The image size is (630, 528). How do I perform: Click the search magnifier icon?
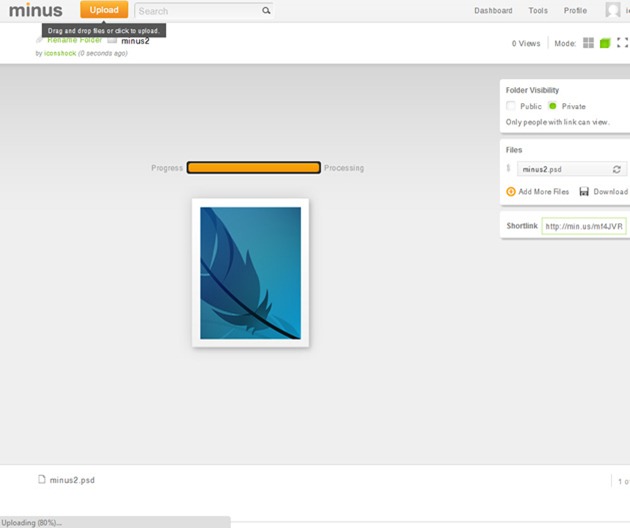click(x=266, y=11)
